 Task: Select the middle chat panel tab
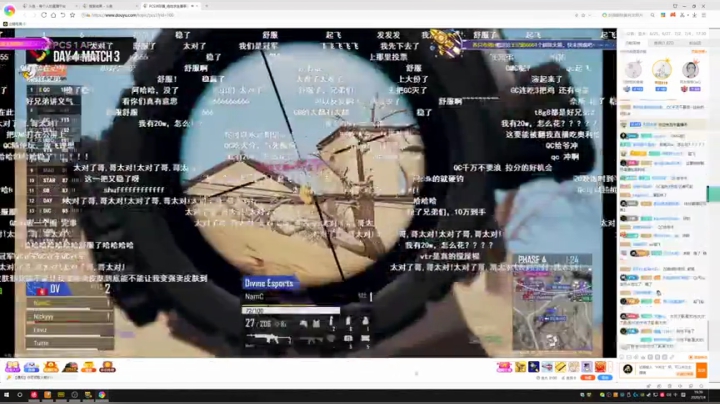(663, 43)
